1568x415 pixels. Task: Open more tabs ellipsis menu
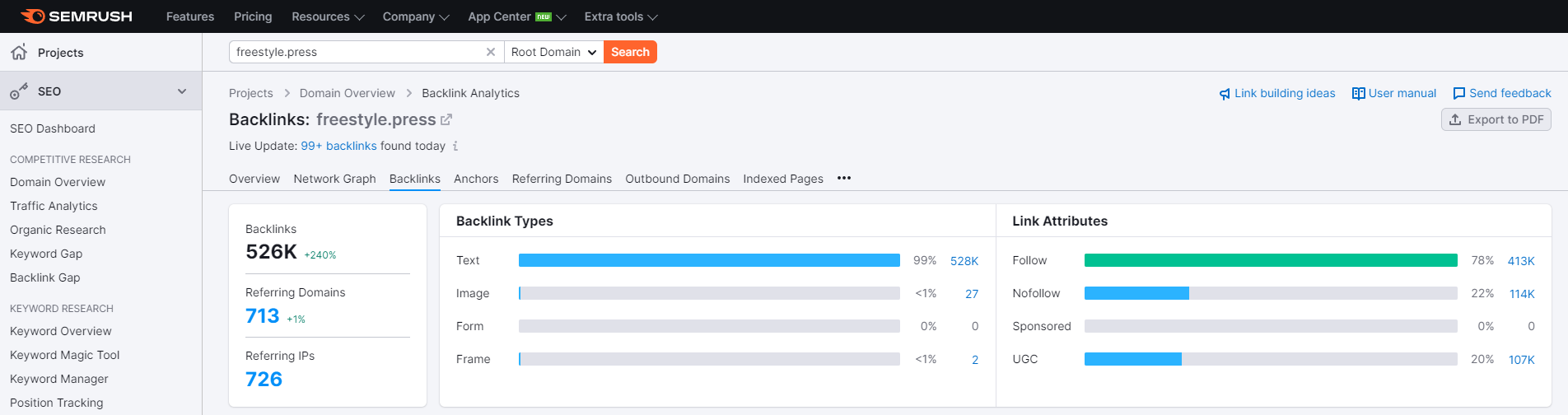click(844, 178)
